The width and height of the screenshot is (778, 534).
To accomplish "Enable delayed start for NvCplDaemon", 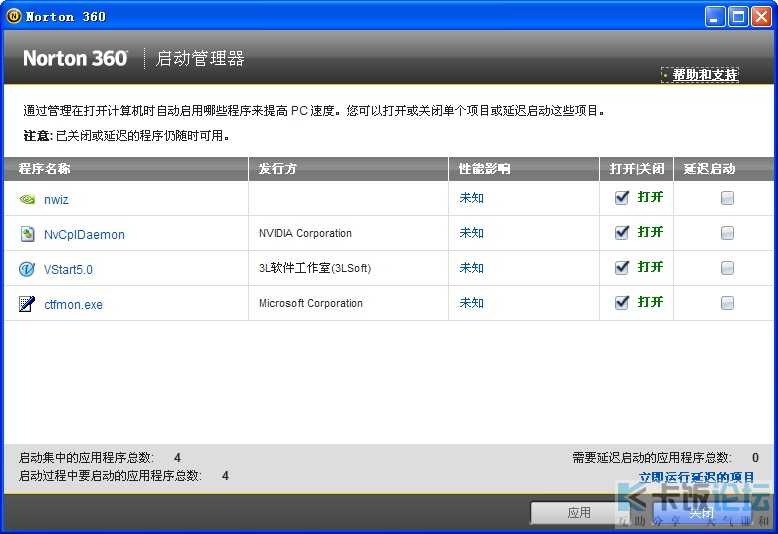I will pos(727,233).
